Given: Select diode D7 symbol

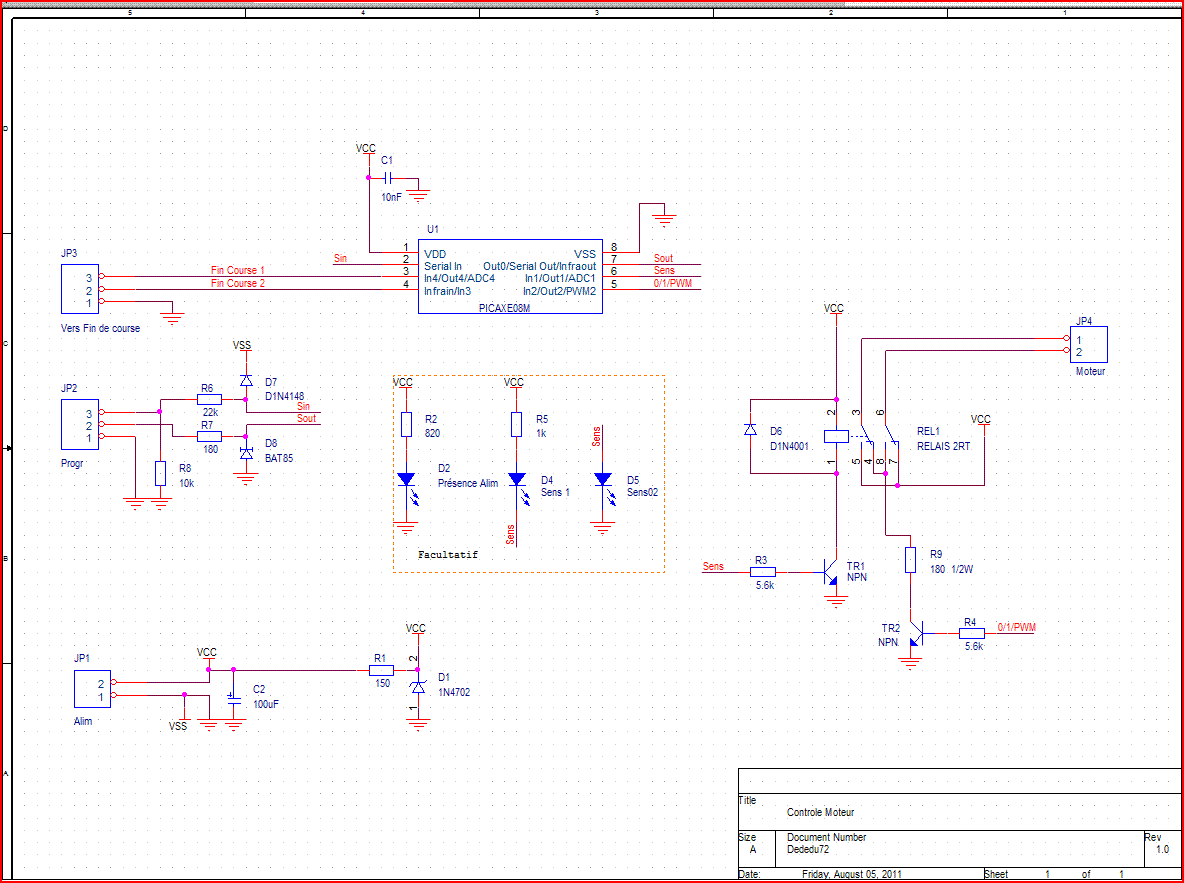Looking at the screenshot, I should 245,381.
